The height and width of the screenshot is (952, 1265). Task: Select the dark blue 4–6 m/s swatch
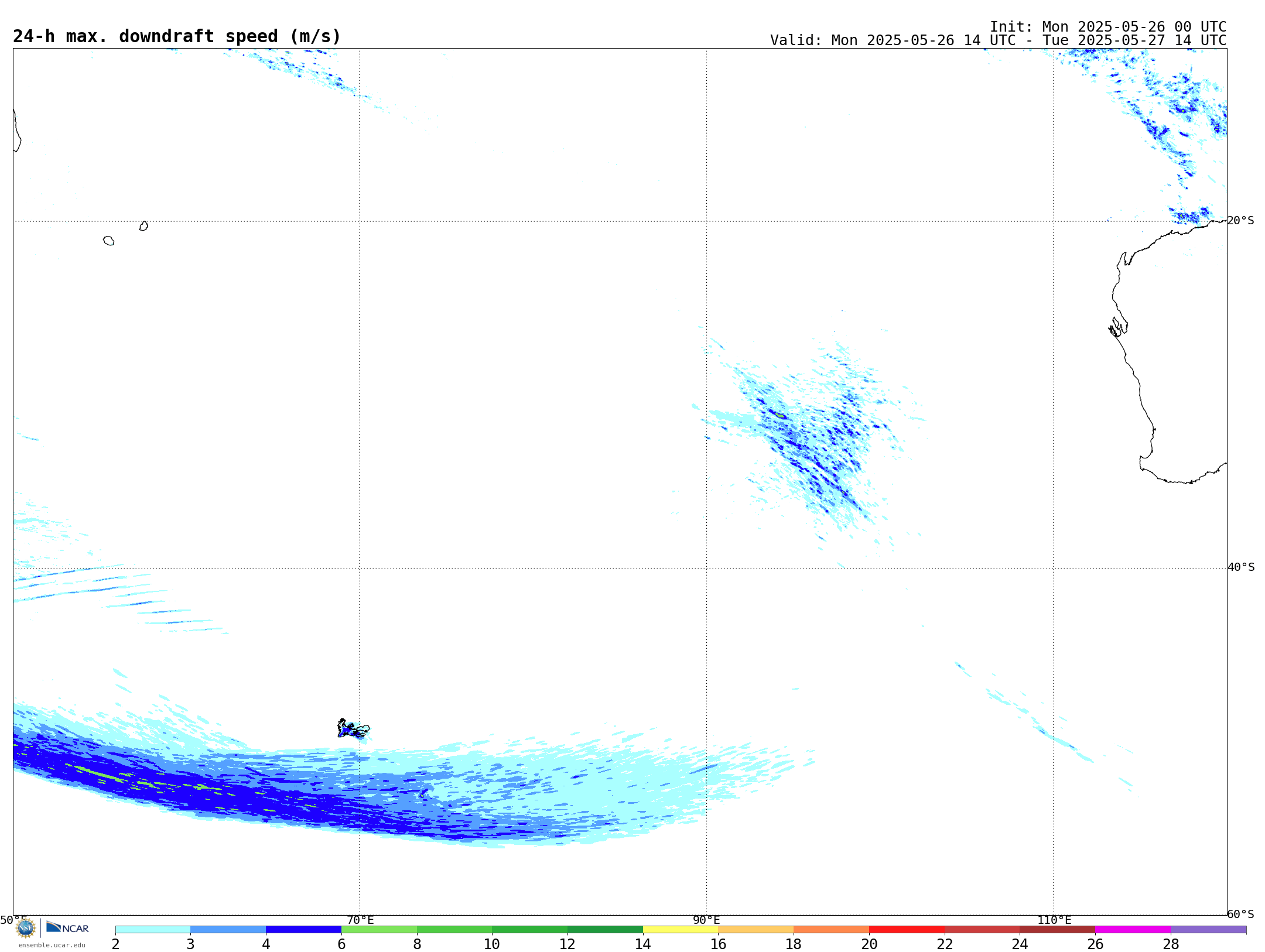pos(303,930)
